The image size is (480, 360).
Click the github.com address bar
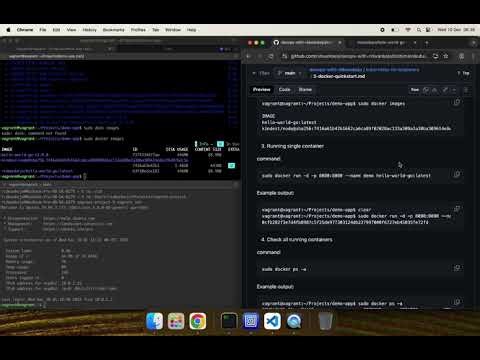tap(358, 56)
